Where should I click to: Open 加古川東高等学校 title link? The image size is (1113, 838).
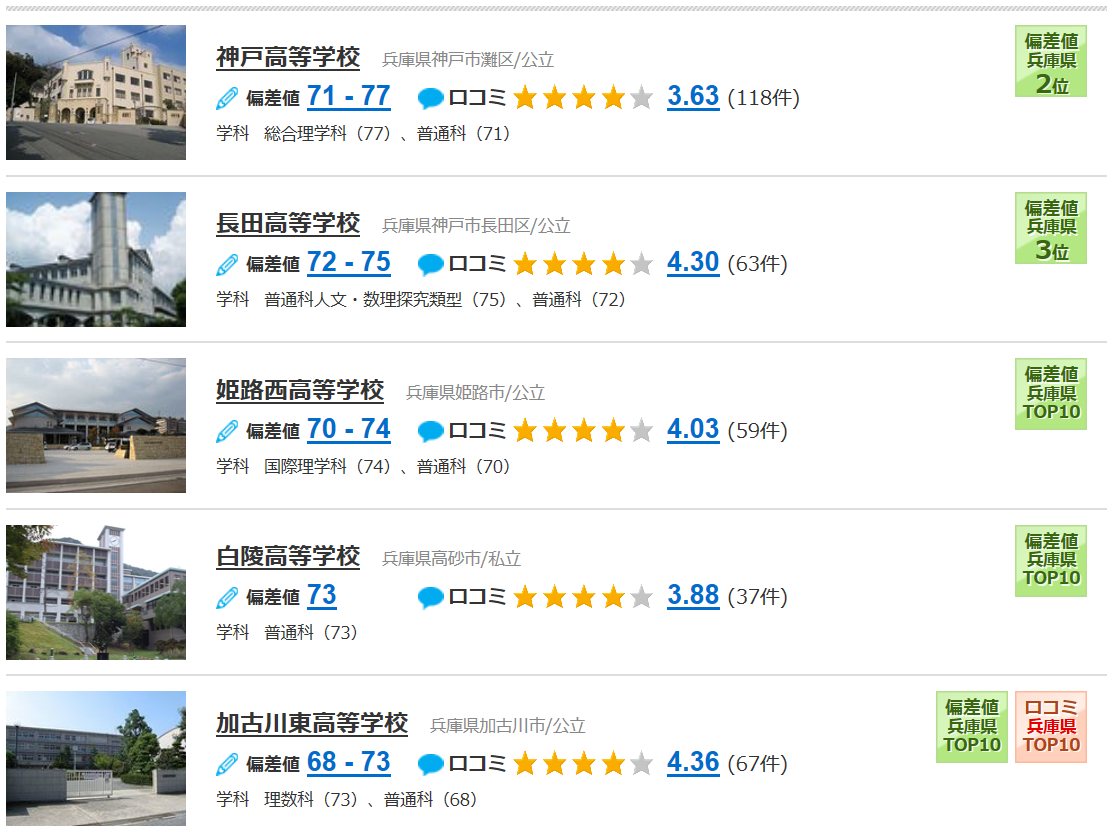[312, 723]
